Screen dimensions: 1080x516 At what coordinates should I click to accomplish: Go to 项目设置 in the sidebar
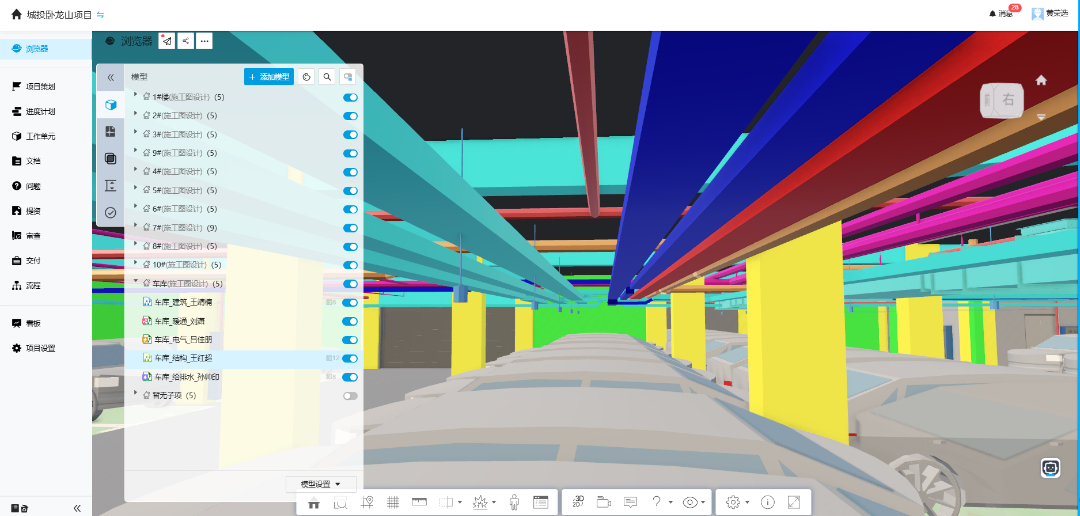[40, 348]
